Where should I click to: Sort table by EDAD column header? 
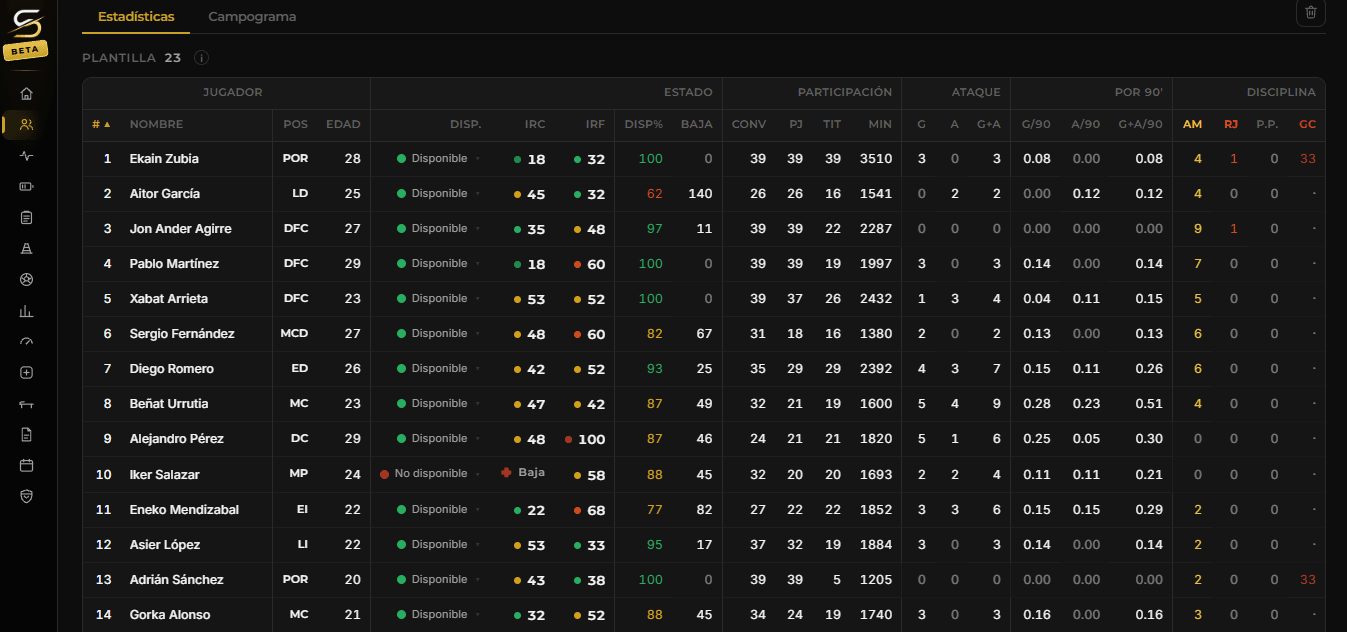pos(343,125)
